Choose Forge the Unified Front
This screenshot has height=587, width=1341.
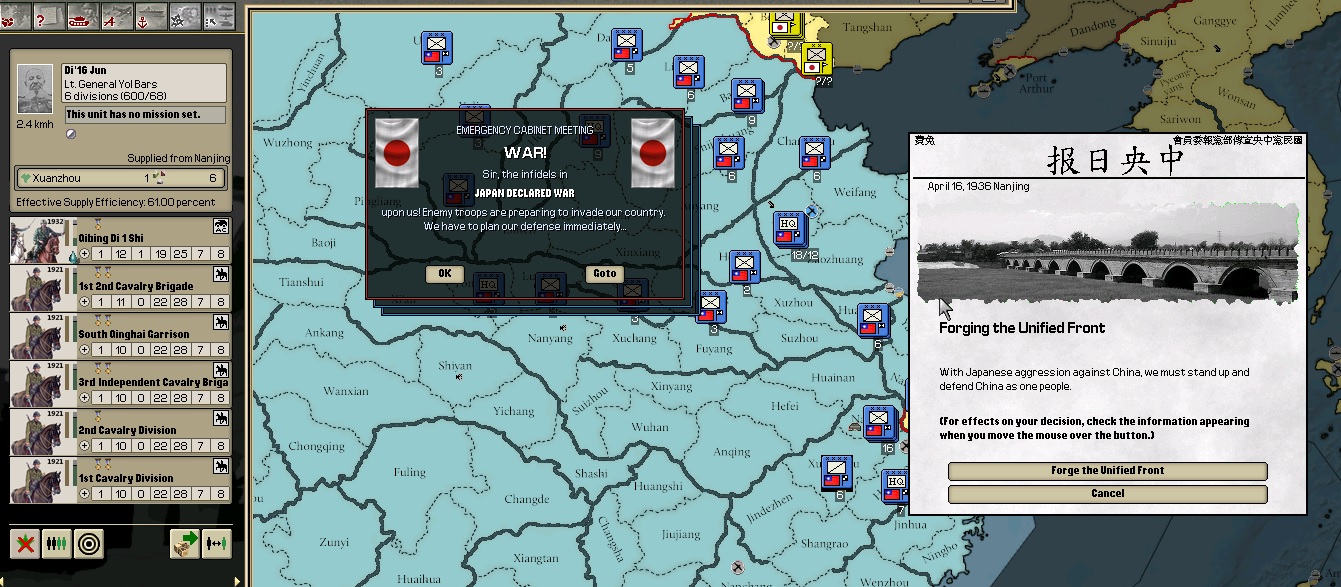point(1107,471)
